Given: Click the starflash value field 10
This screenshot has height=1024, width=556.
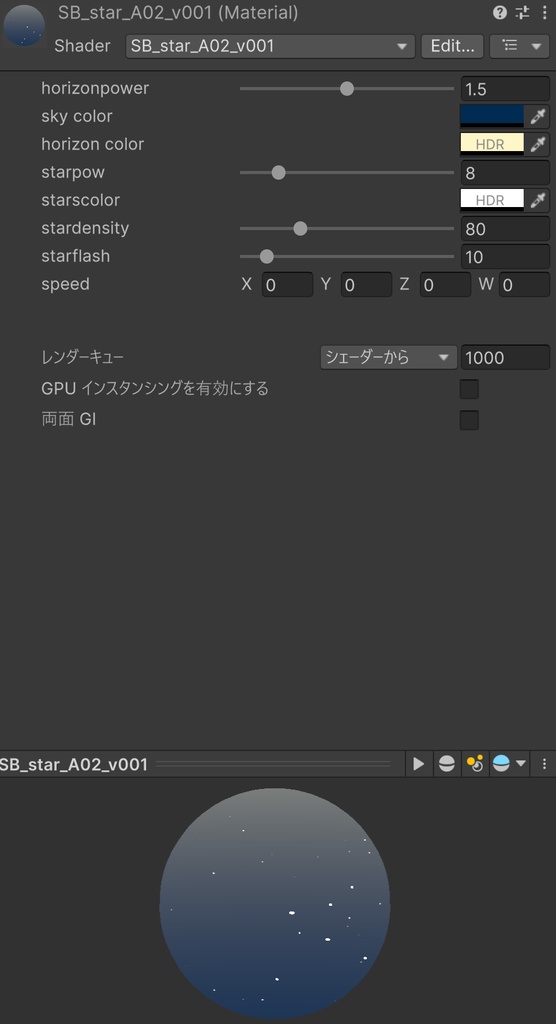Looking at the screenshot, I should click(x=505, y=257).
